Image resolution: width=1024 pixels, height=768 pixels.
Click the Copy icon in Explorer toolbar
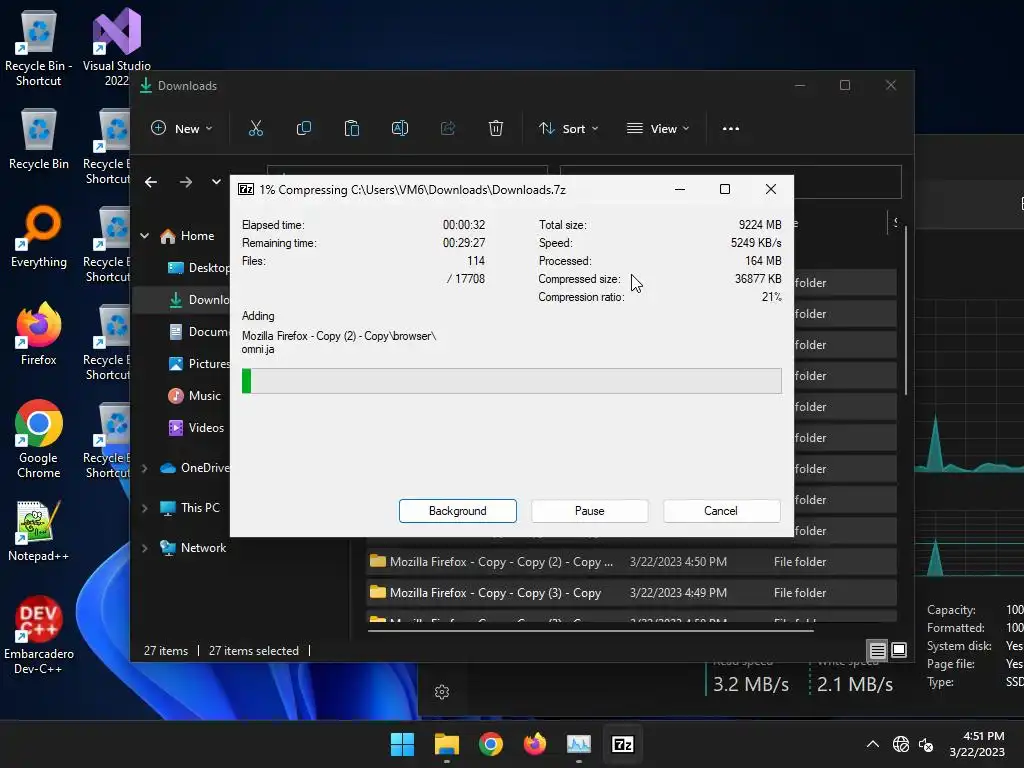tap(304, 129)
